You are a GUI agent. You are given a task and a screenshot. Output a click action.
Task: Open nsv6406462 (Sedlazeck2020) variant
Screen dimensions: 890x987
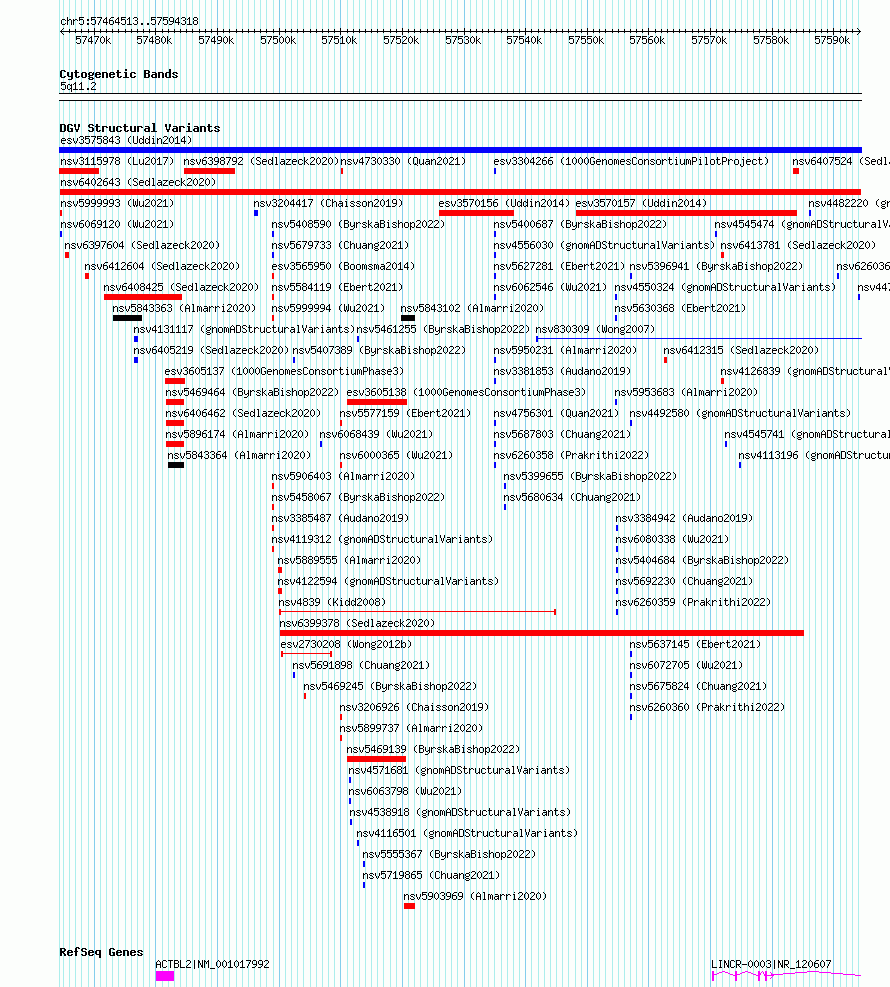click(x=243, y=413)
